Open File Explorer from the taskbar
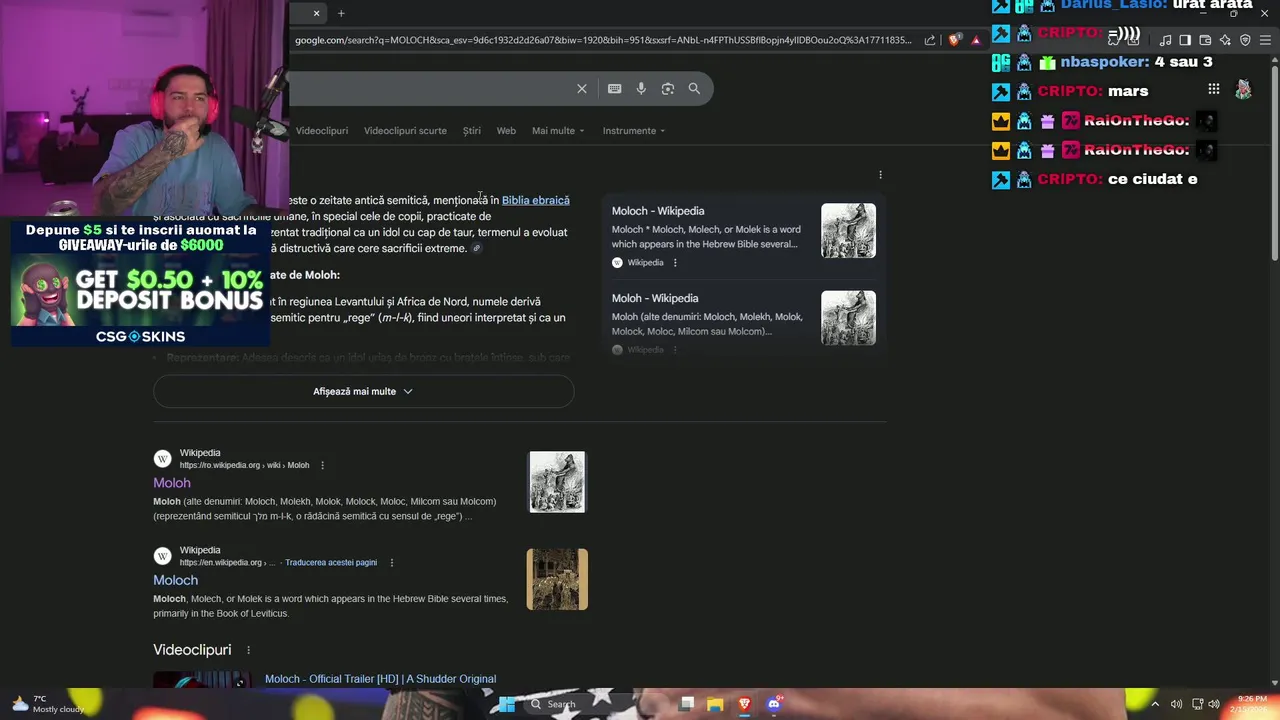Screen dimensions: 1280x720 (x=715, y=704)
